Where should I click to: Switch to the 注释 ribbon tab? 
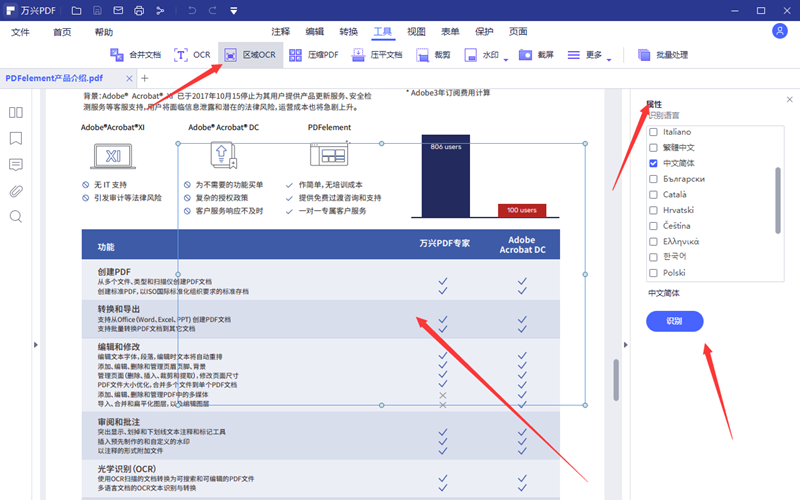[x=280, y=31]
